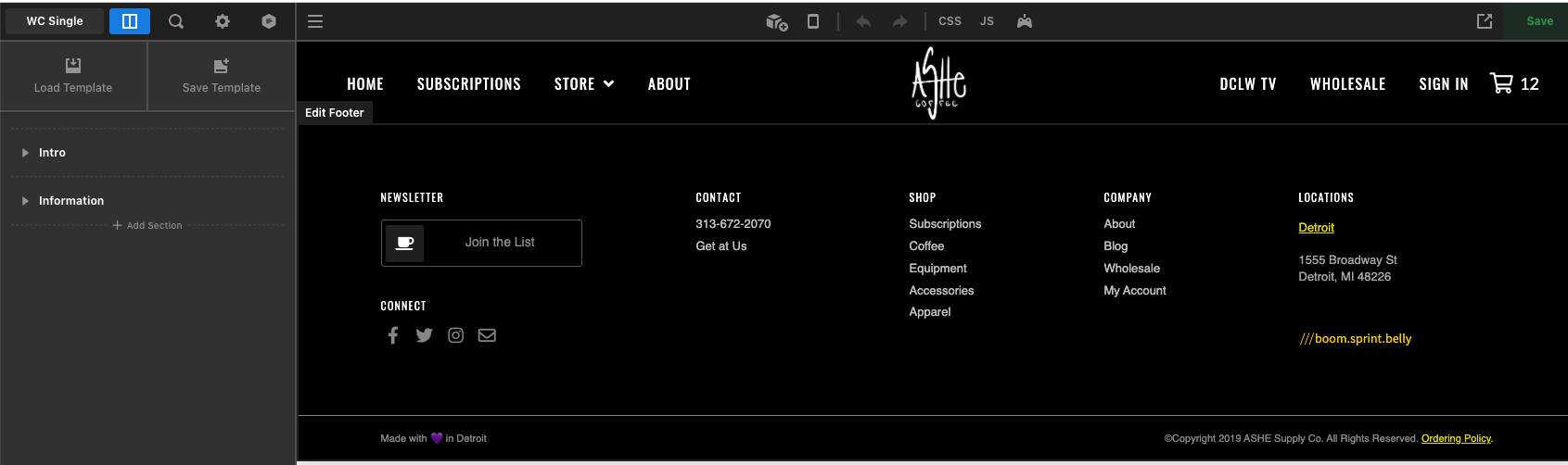Expand the Intro section
Screen dimensions: 1568x465
(x=52, y=153)
